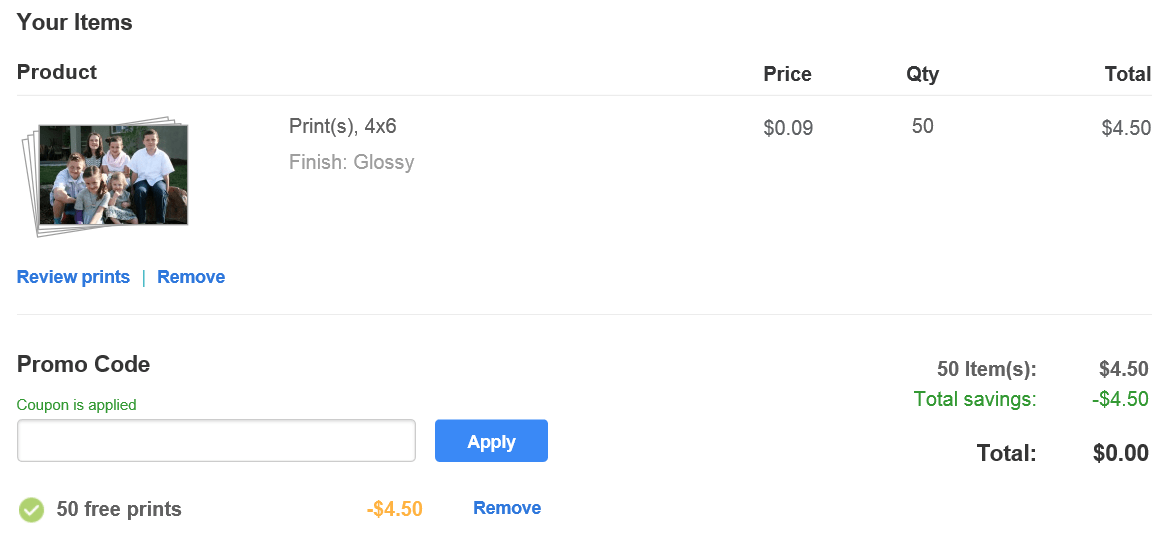Click the green coupon applied checkmark icon
Viewport: 1167px width, 555px height.
click(32, 510)
